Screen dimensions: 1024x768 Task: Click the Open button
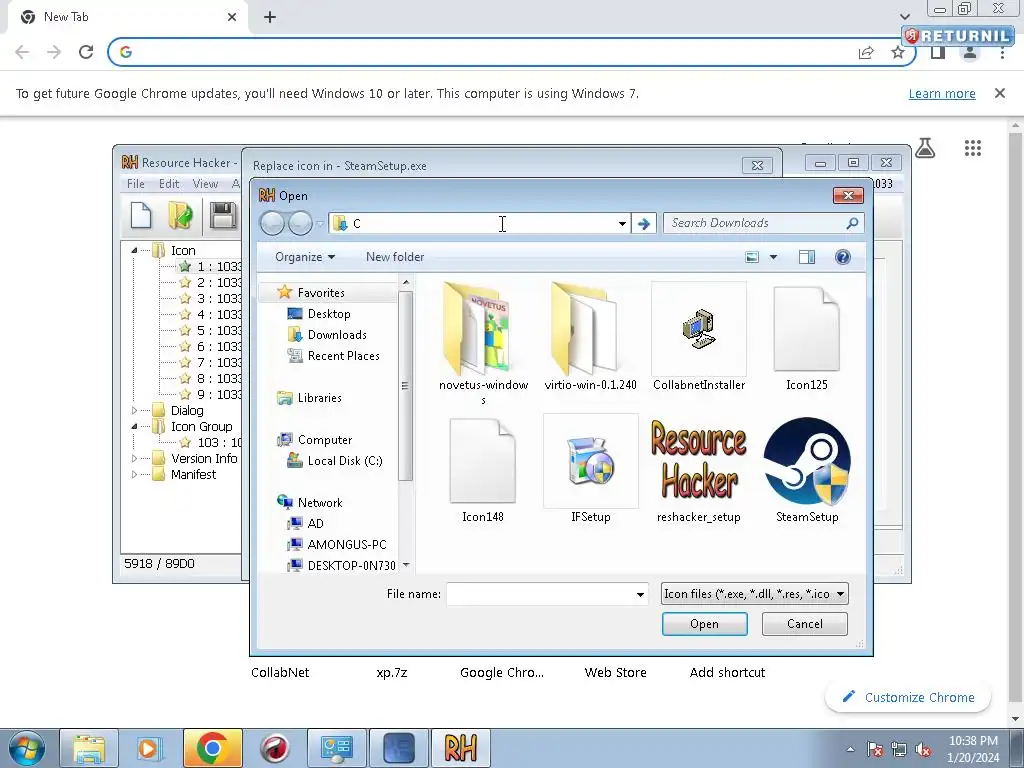(x=704, y=624)
